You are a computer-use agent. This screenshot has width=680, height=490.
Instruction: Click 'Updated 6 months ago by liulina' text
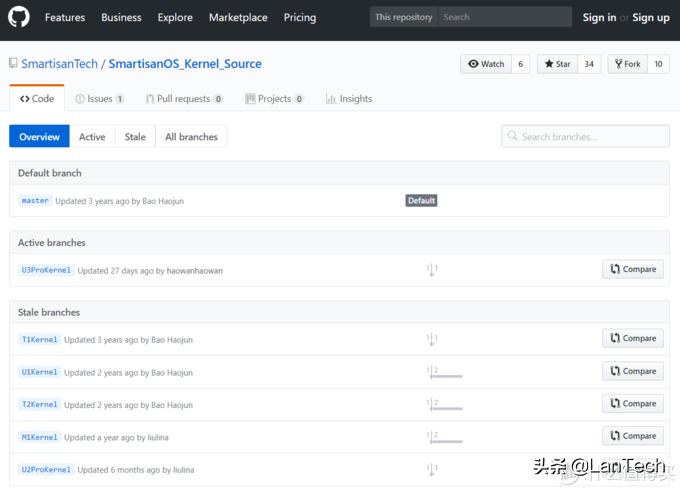tap(136, 470)
